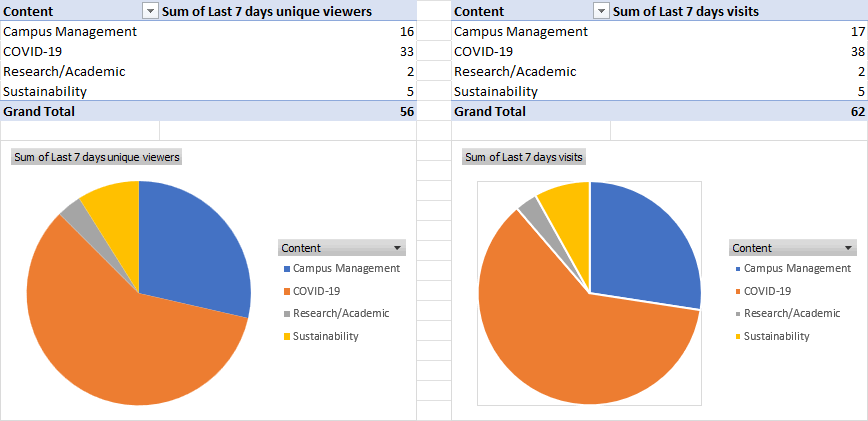Viewport: 868px width, 421px height.
Task: Click 'Sum of Last 7 days unique viewers' chart field button
Action: 97,157
